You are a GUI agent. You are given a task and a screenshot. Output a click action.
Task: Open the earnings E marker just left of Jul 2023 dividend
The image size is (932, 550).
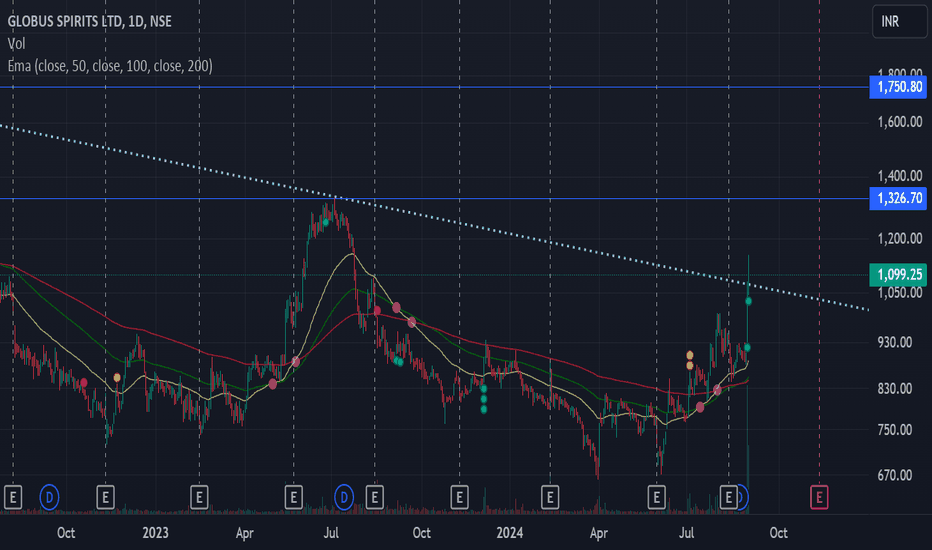tap(294, 497)
